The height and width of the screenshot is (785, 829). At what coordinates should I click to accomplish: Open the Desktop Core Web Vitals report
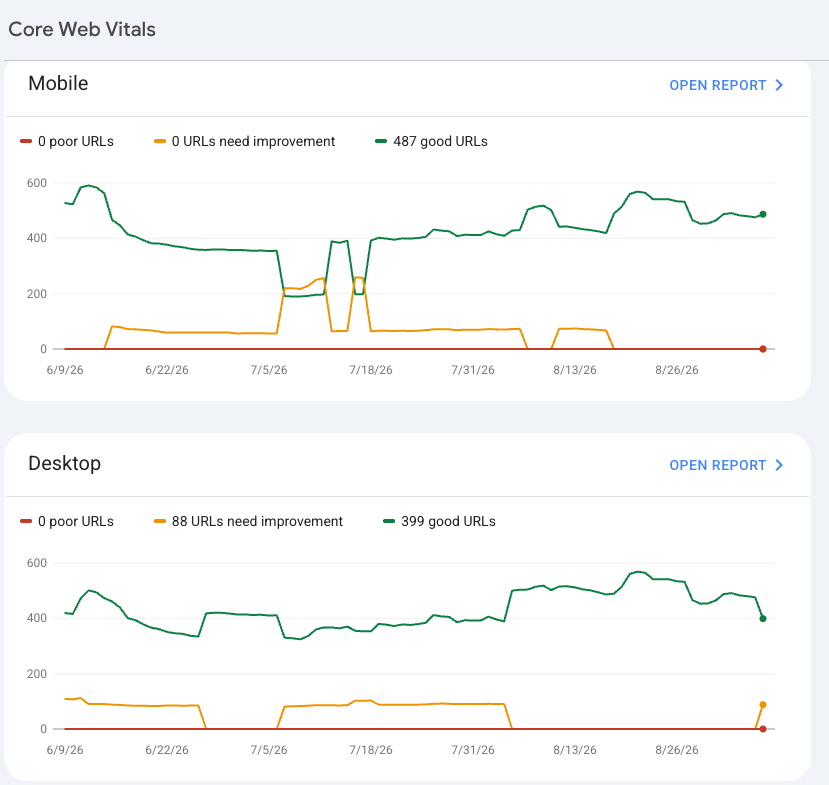(726, 465)
